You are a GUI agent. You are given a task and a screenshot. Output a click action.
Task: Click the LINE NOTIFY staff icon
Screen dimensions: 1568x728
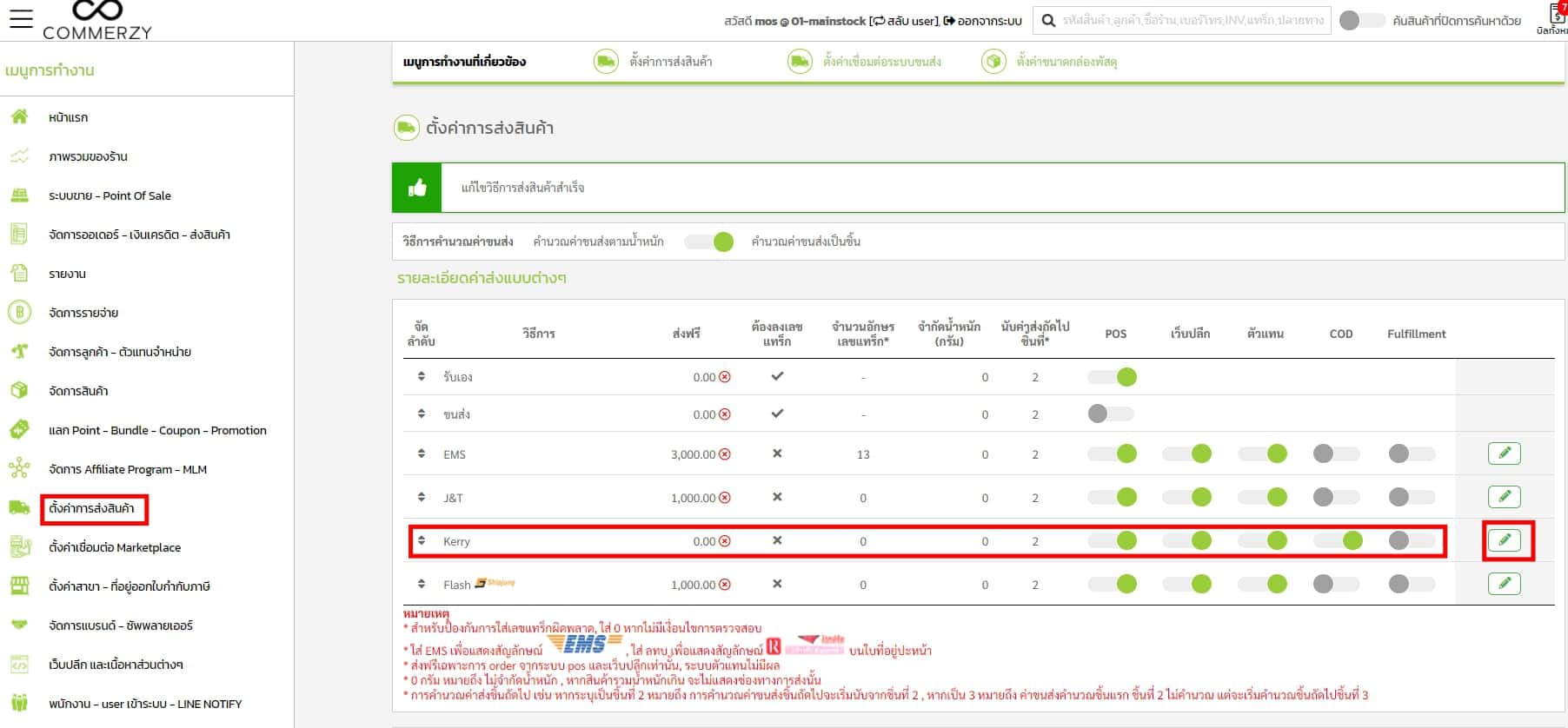point(19,703)
